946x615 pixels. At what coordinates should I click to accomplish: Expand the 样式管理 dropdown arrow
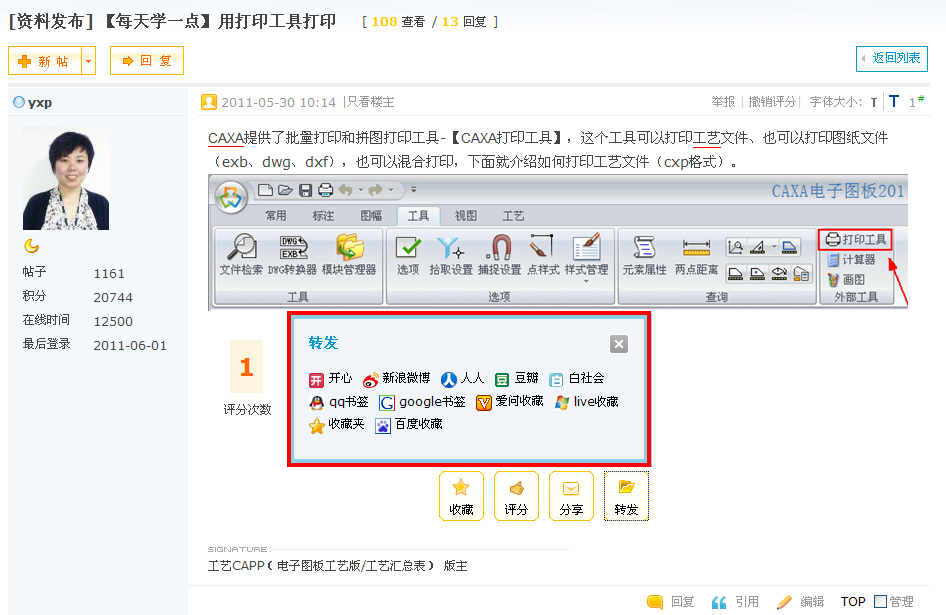[x=586, y=281]
